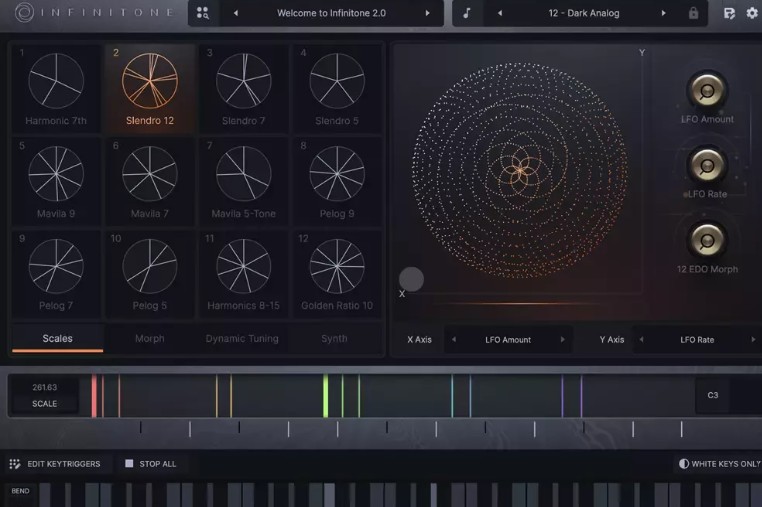Select the Harmonics 8-15 scale
Image resolution: width=762 pixels, height=507 pixels.
(x=243, y=274)
